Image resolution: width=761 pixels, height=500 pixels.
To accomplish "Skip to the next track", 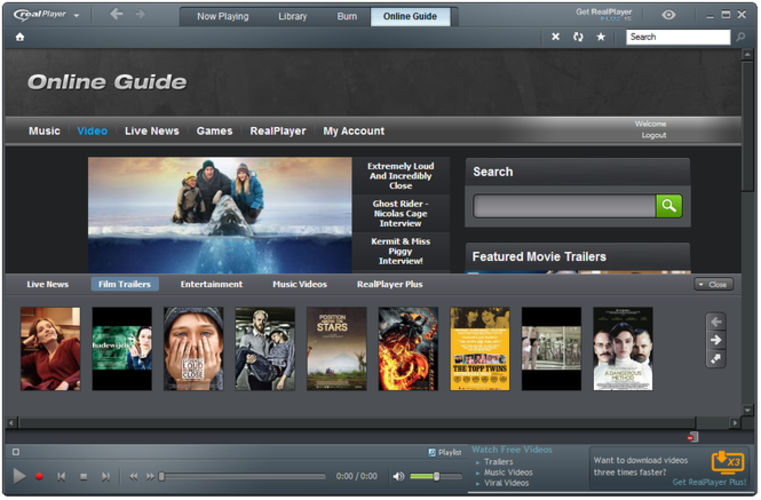I will pyautogui.click(x=105, y=478).
